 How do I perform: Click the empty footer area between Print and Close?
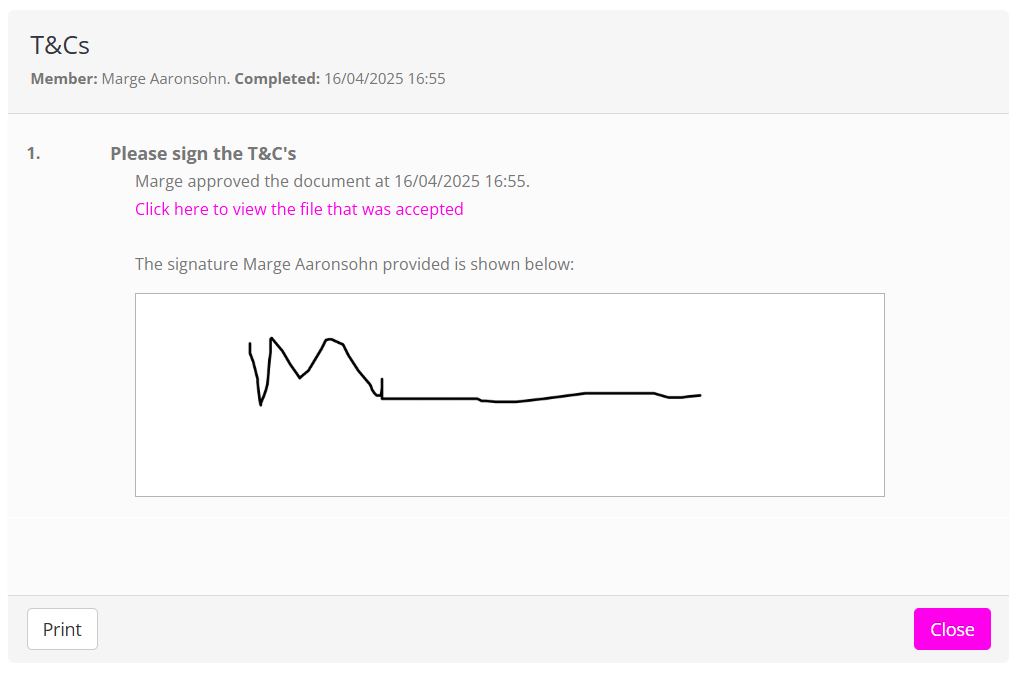coord(500,629)
